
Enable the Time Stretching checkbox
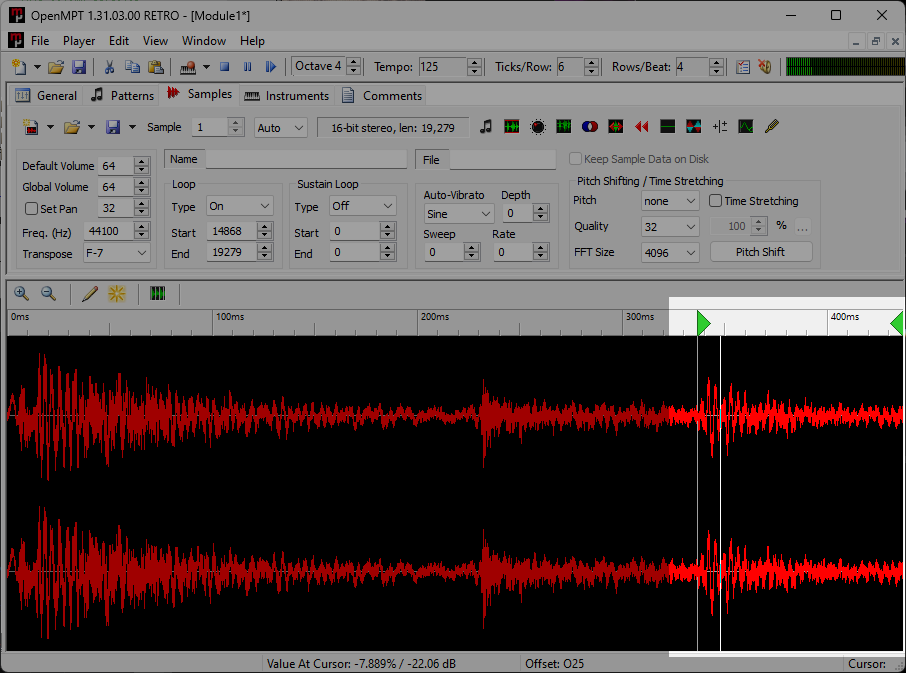(715, 201)
